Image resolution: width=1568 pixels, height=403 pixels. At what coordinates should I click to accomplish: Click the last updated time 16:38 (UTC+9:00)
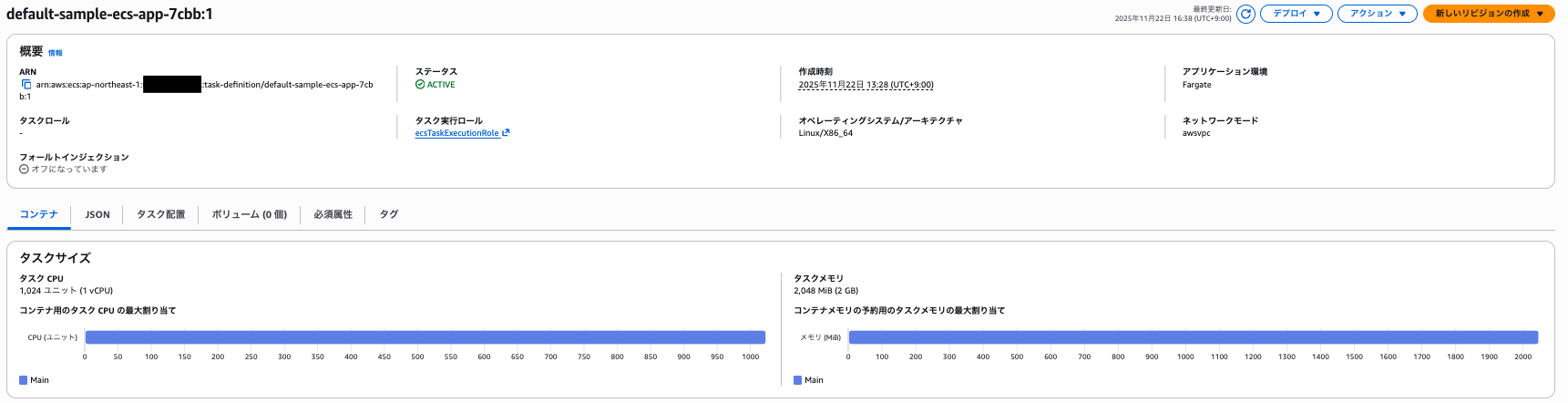pyautogui.click(x=1173, y=18)
